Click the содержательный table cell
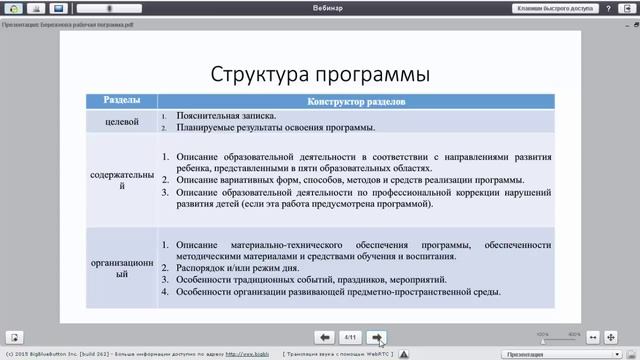This screenshot has height=360, width=640. click(x=122, y=180)
